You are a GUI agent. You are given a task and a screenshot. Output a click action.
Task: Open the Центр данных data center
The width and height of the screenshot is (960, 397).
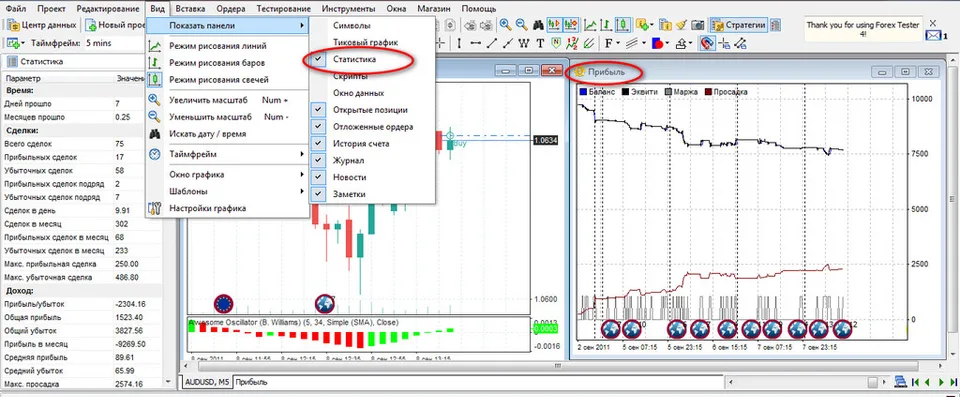click(x=42, y=25)
